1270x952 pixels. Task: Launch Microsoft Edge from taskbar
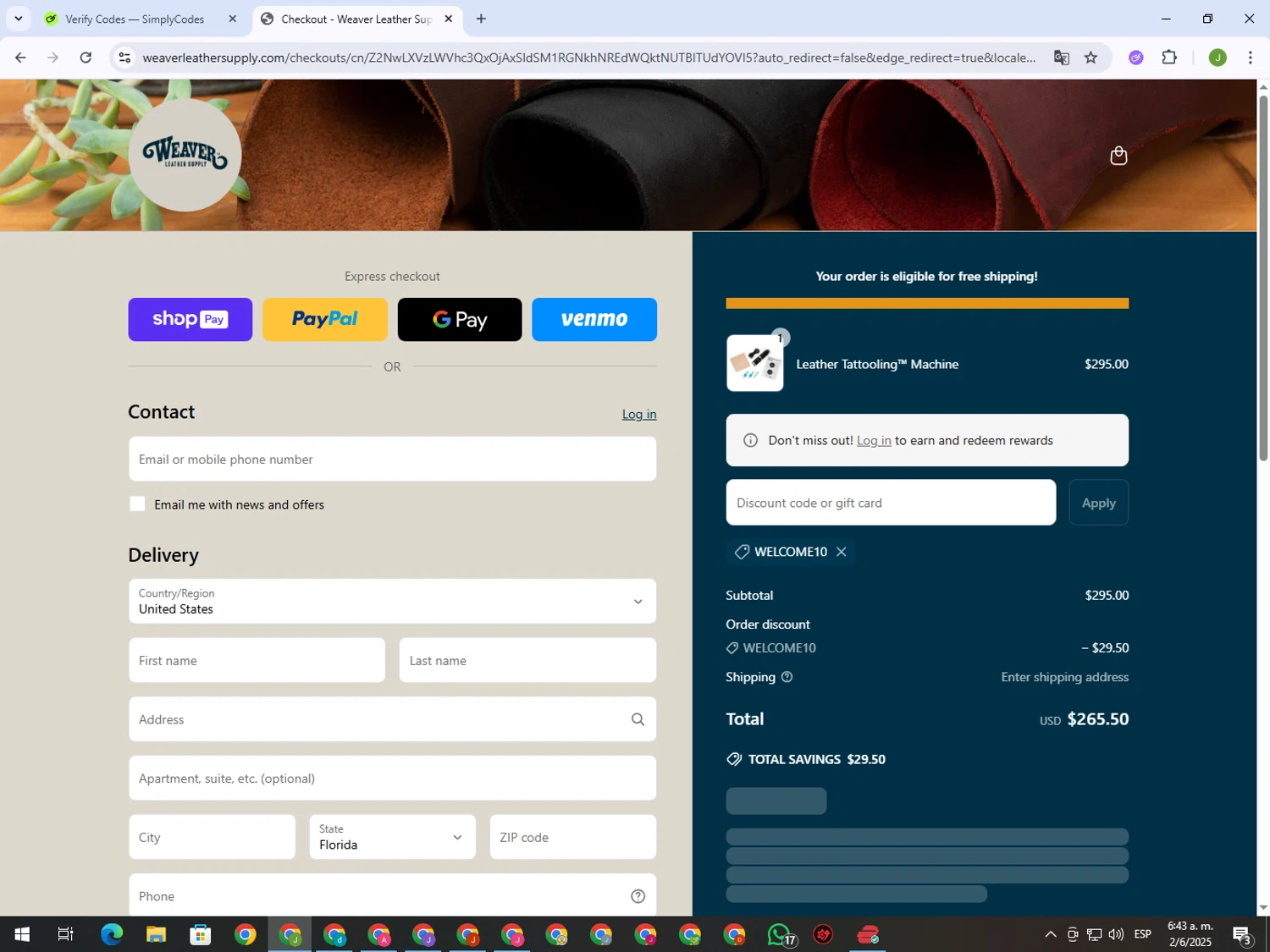(111, 934)
